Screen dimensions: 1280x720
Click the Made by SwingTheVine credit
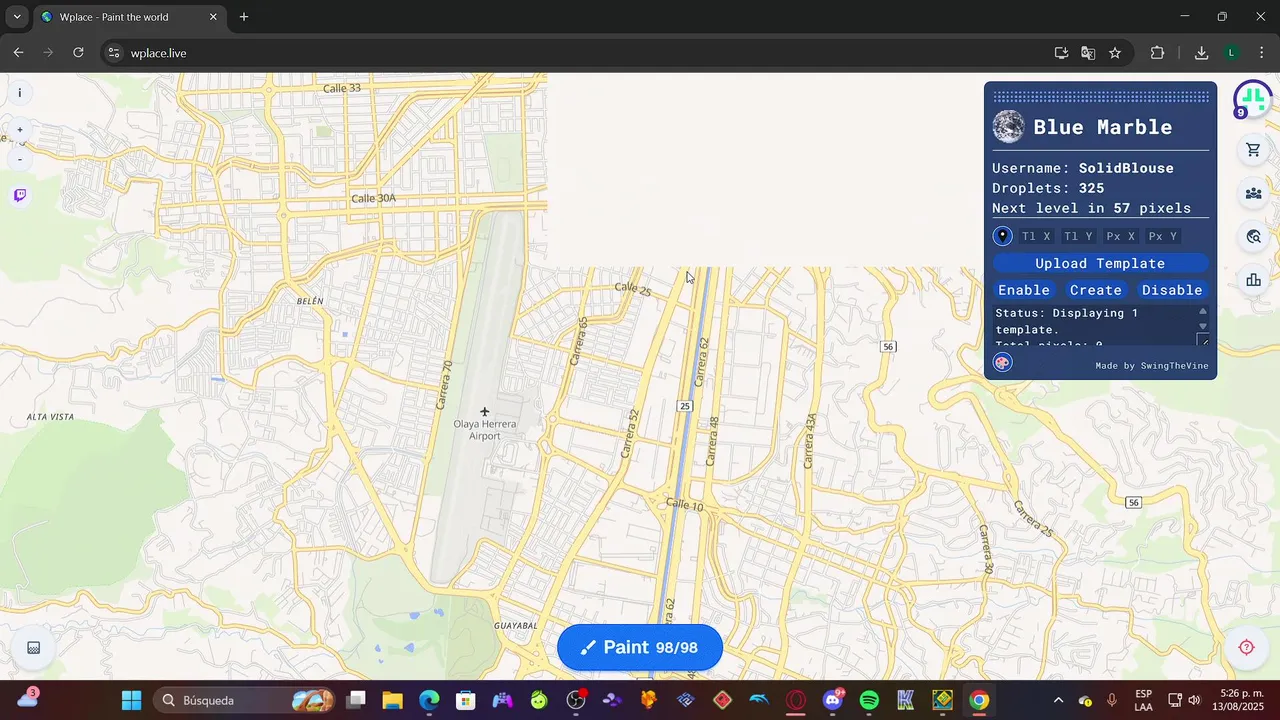pos(1152,366)
